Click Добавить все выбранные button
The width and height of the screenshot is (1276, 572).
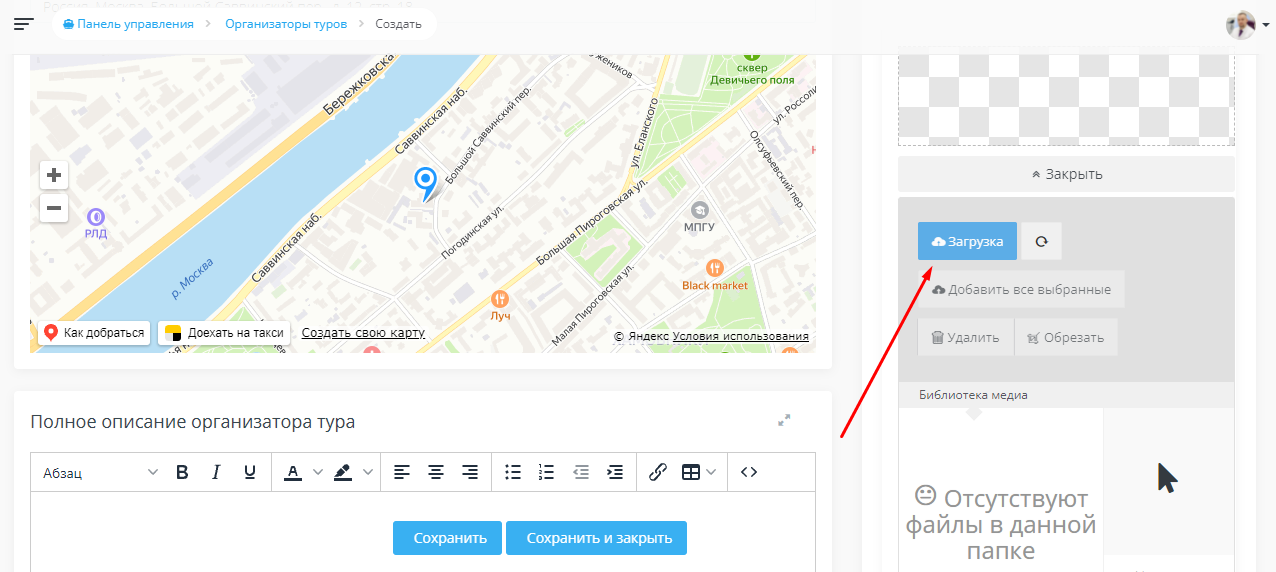click(x=1021, y=290)
